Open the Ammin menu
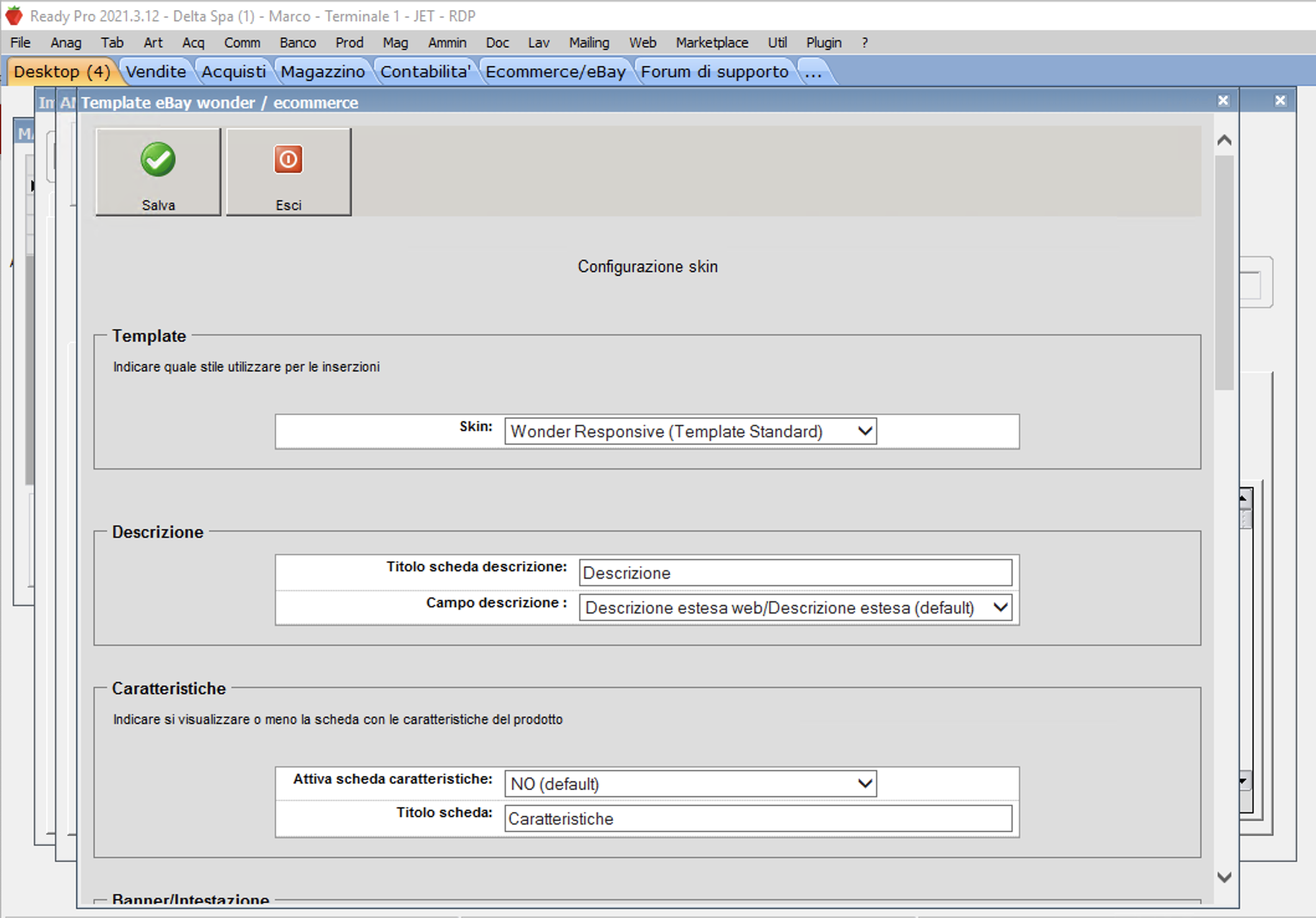 point(447,43)
